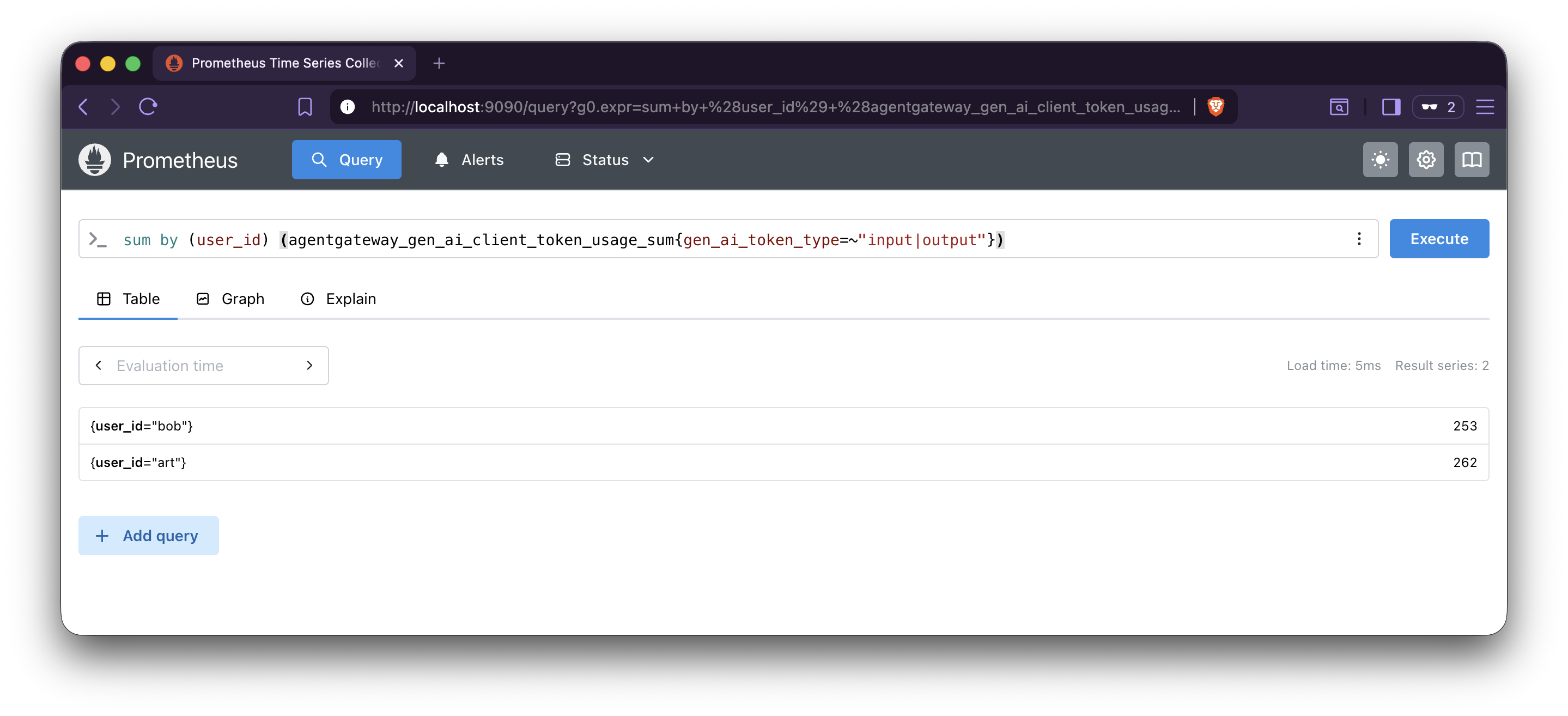Open settings via the gear icon
The image size is (1568, 716).
point(1426,160)
